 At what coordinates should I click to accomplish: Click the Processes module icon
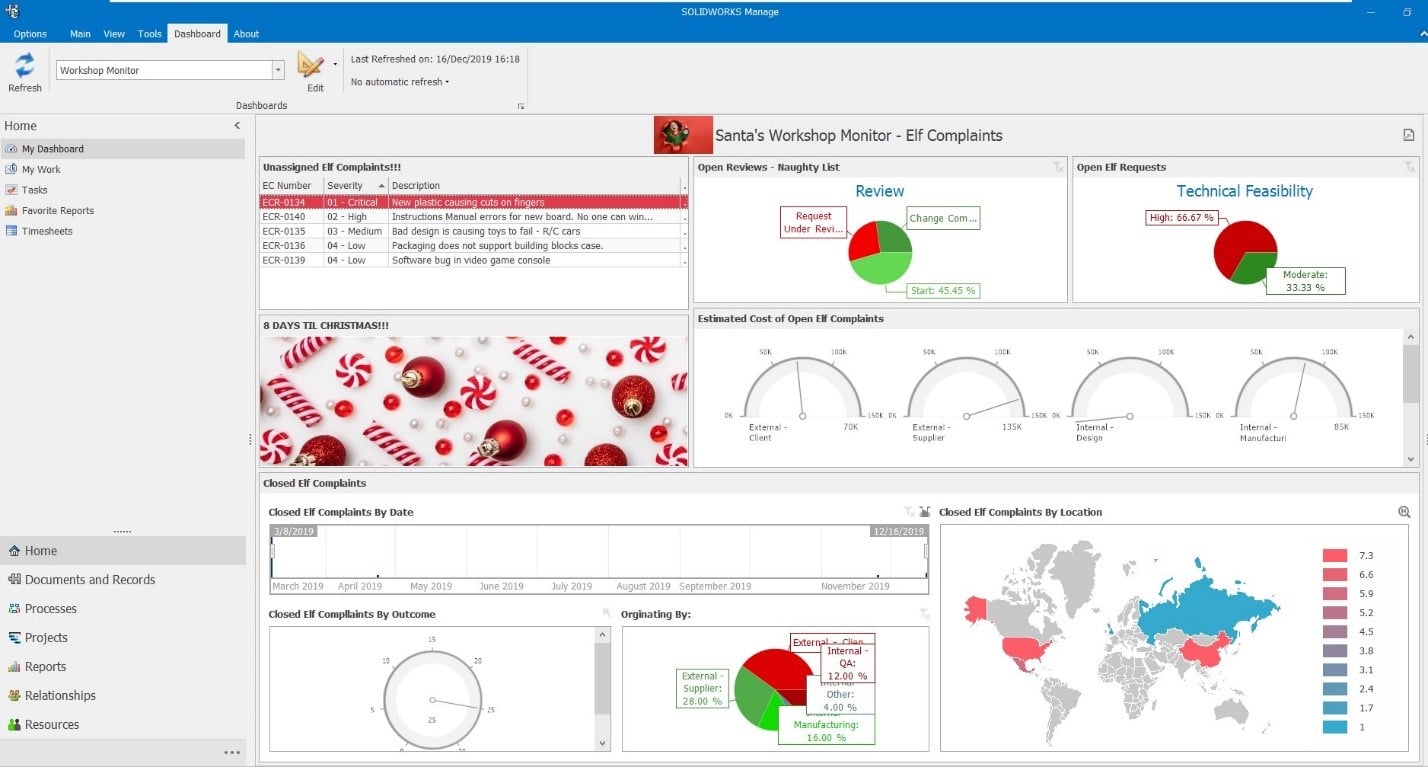[14, 608]
